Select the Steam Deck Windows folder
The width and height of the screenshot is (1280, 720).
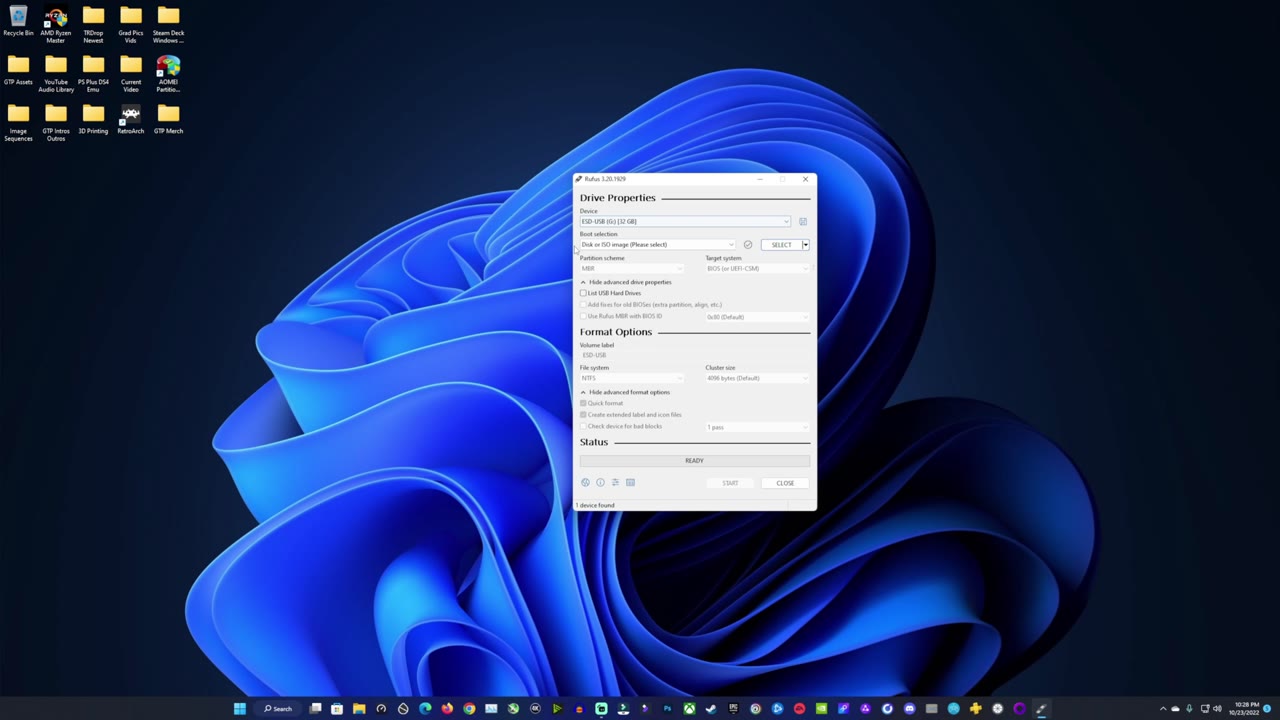click(168, 25)
